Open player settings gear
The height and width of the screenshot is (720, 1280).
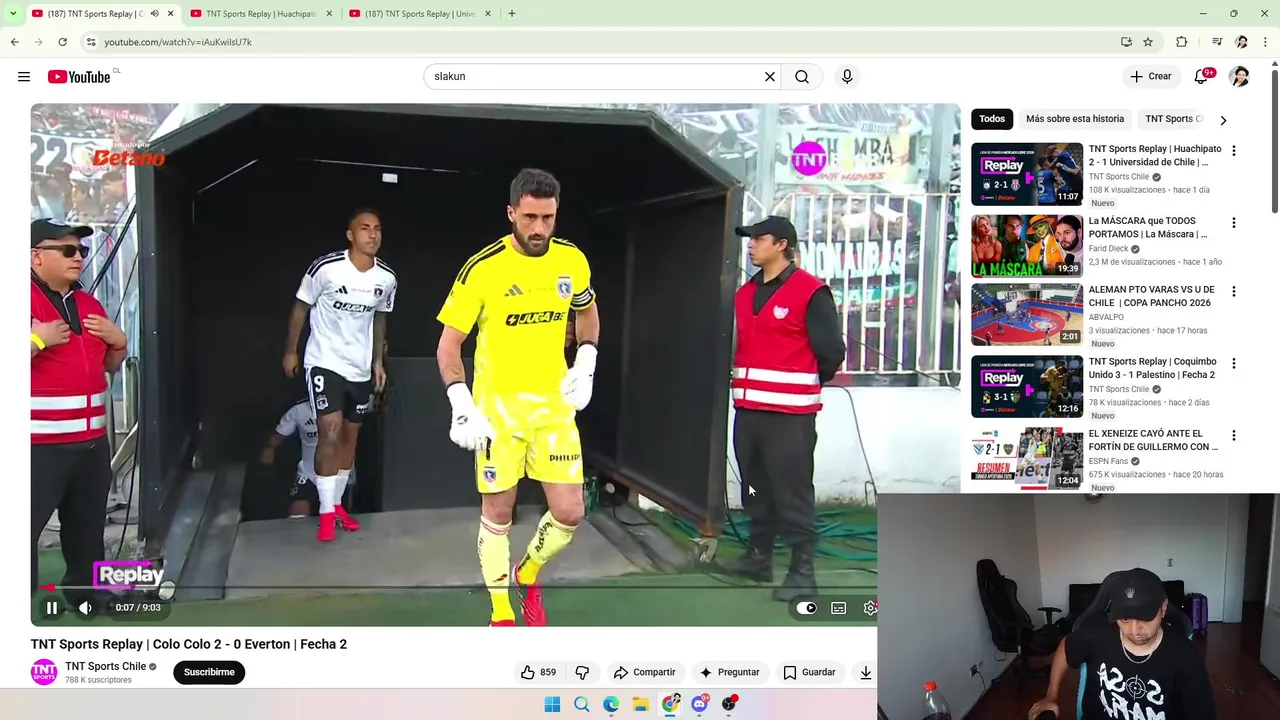(x=870, y=607)
